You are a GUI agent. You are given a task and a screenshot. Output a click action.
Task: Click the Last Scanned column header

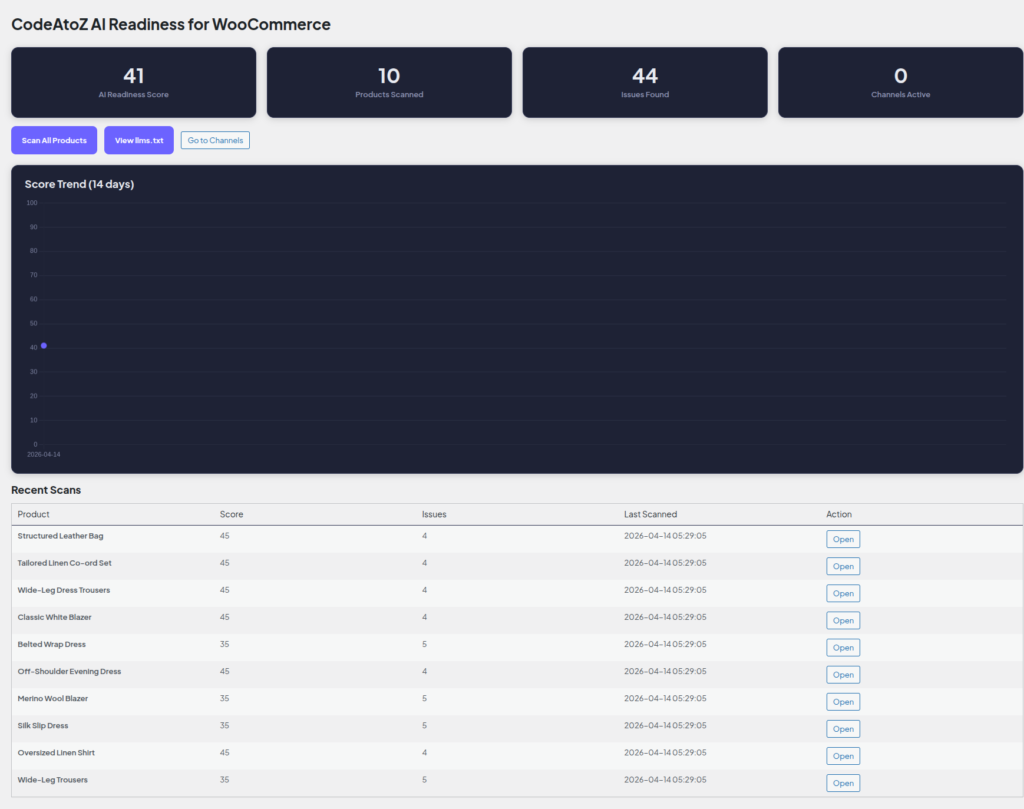click(x=650, y=515)
